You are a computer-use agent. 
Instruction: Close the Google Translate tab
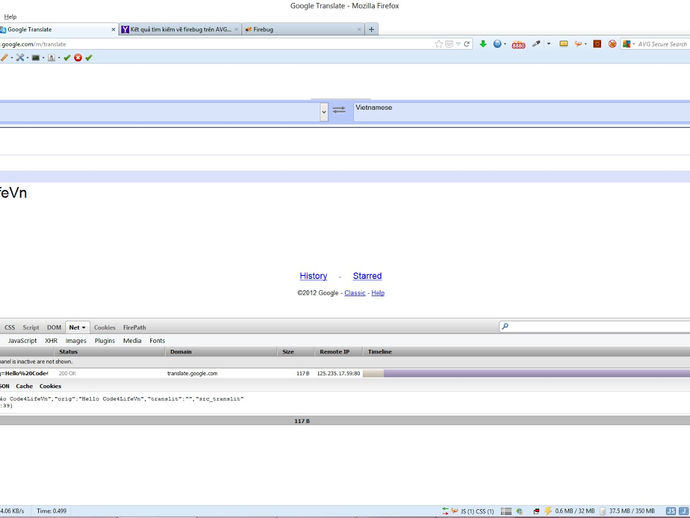coord(113,29)
